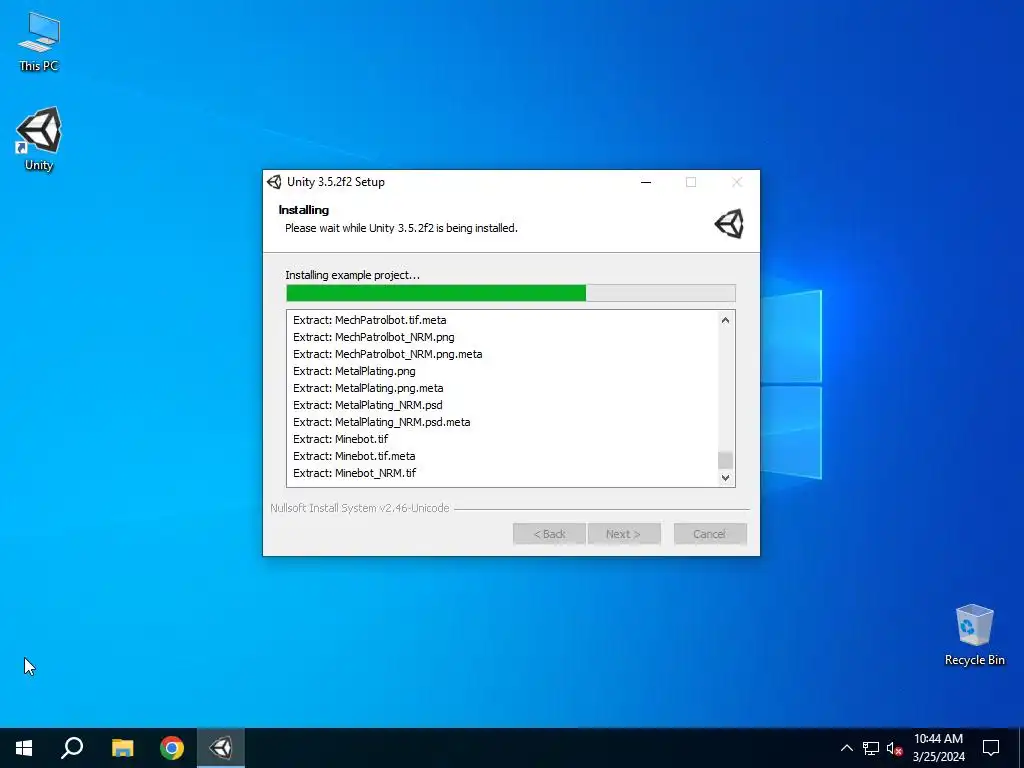The image size is (1024, 768).
Task: Open the This PC desktop icon
Action: coord(39,40)
